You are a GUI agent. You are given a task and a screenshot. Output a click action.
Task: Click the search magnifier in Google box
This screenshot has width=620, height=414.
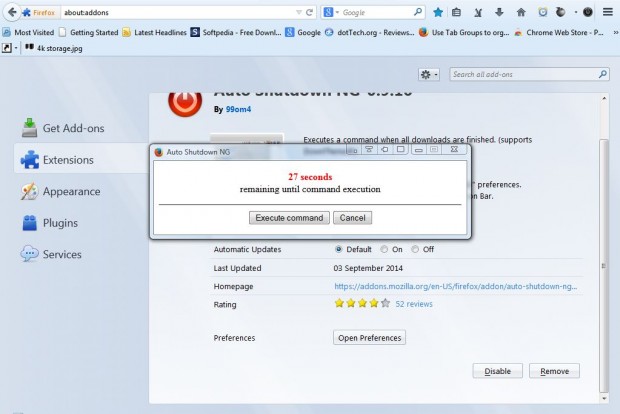[x=418, y=12]
